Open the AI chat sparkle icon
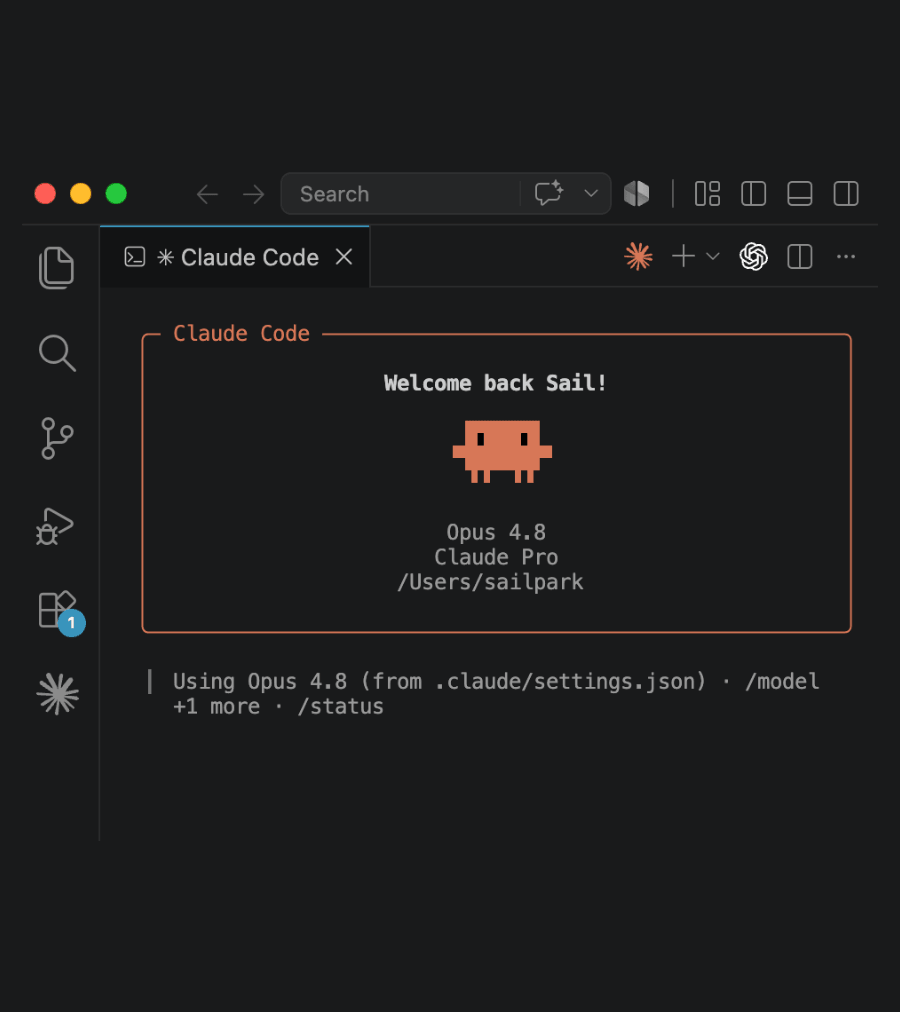Image resolution: width=900 pixels, height=1012 pixels. (549, 194)
